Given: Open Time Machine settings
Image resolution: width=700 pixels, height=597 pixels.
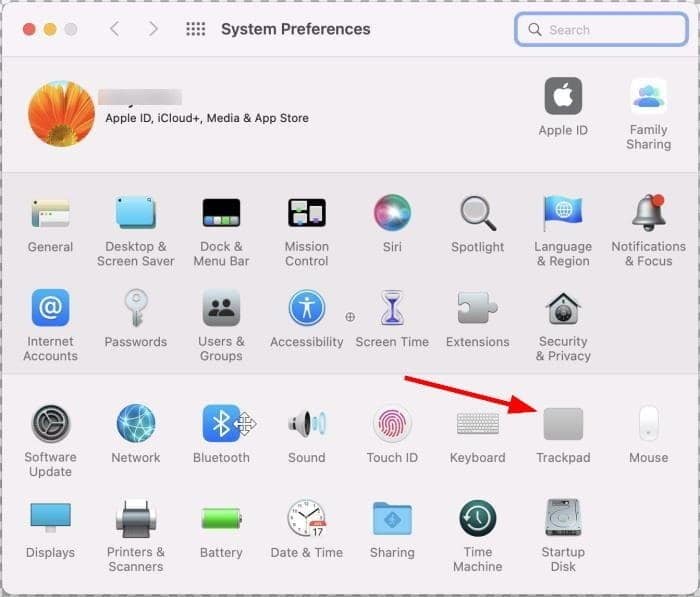Looking at the screenshot, I should [x=477, y=519].
